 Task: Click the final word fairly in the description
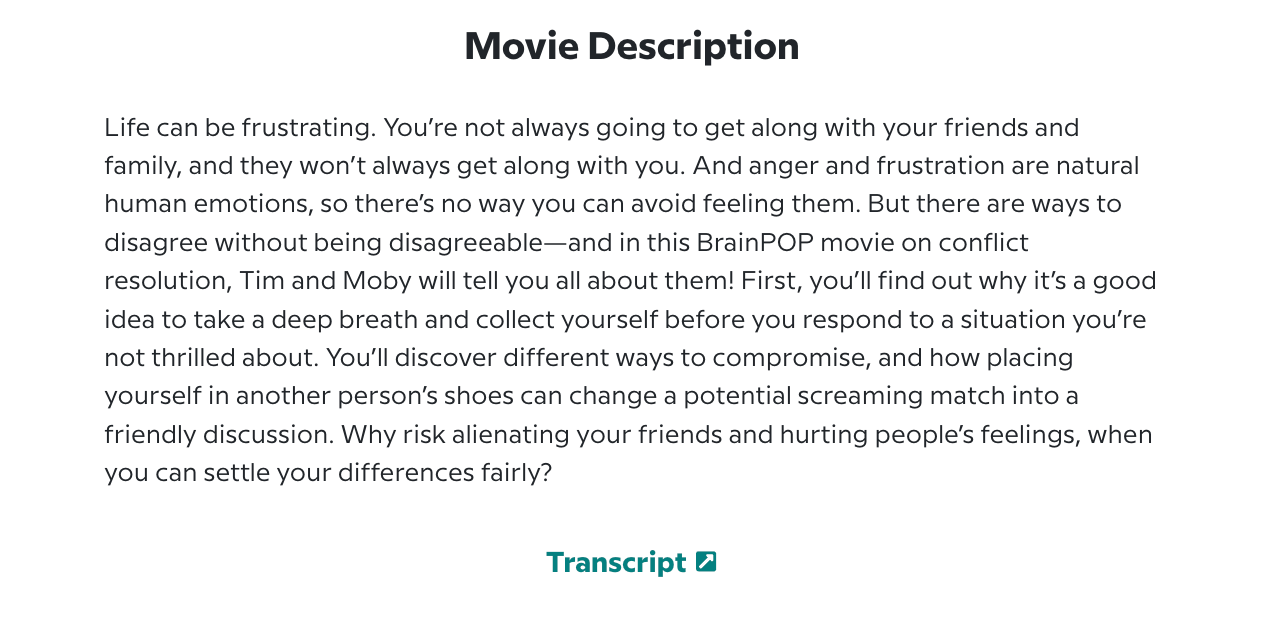pos(510,473)
